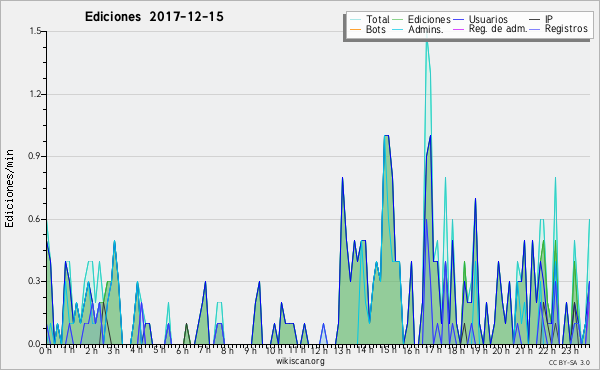This screenshot has height=370, width=600.
Task: Click the Total peak above 17 h
Action: click(x=427, y=42)
